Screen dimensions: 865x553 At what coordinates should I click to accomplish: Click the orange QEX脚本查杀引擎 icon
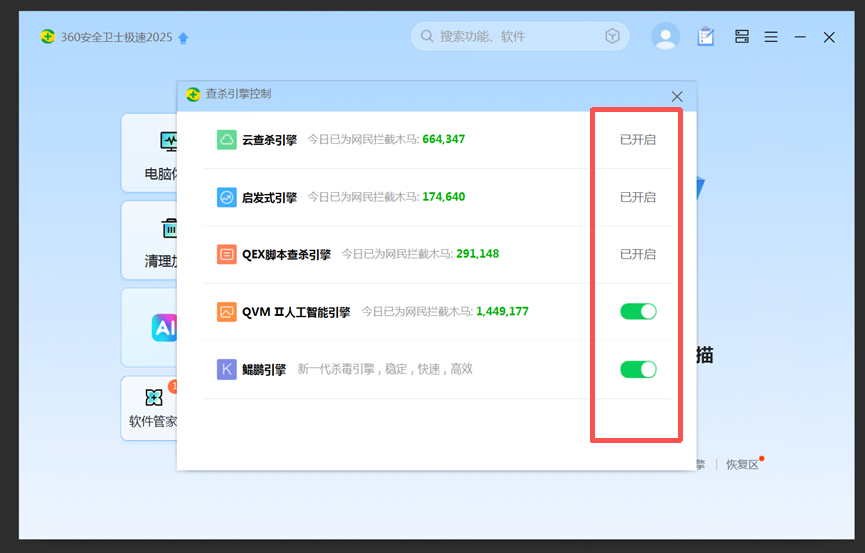pyautogui.click(x=227, y=254)
